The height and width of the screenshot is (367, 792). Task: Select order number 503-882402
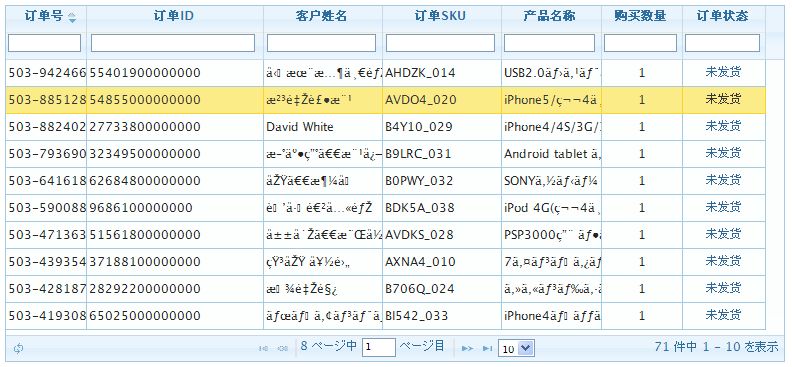(47, 127)
